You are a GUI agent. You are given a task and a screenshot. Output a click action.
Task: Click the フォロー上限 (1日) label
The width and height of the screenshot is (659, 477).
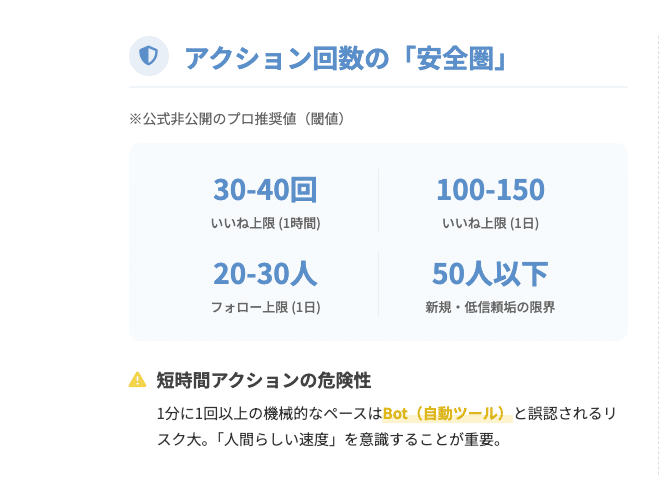(265, 307)
